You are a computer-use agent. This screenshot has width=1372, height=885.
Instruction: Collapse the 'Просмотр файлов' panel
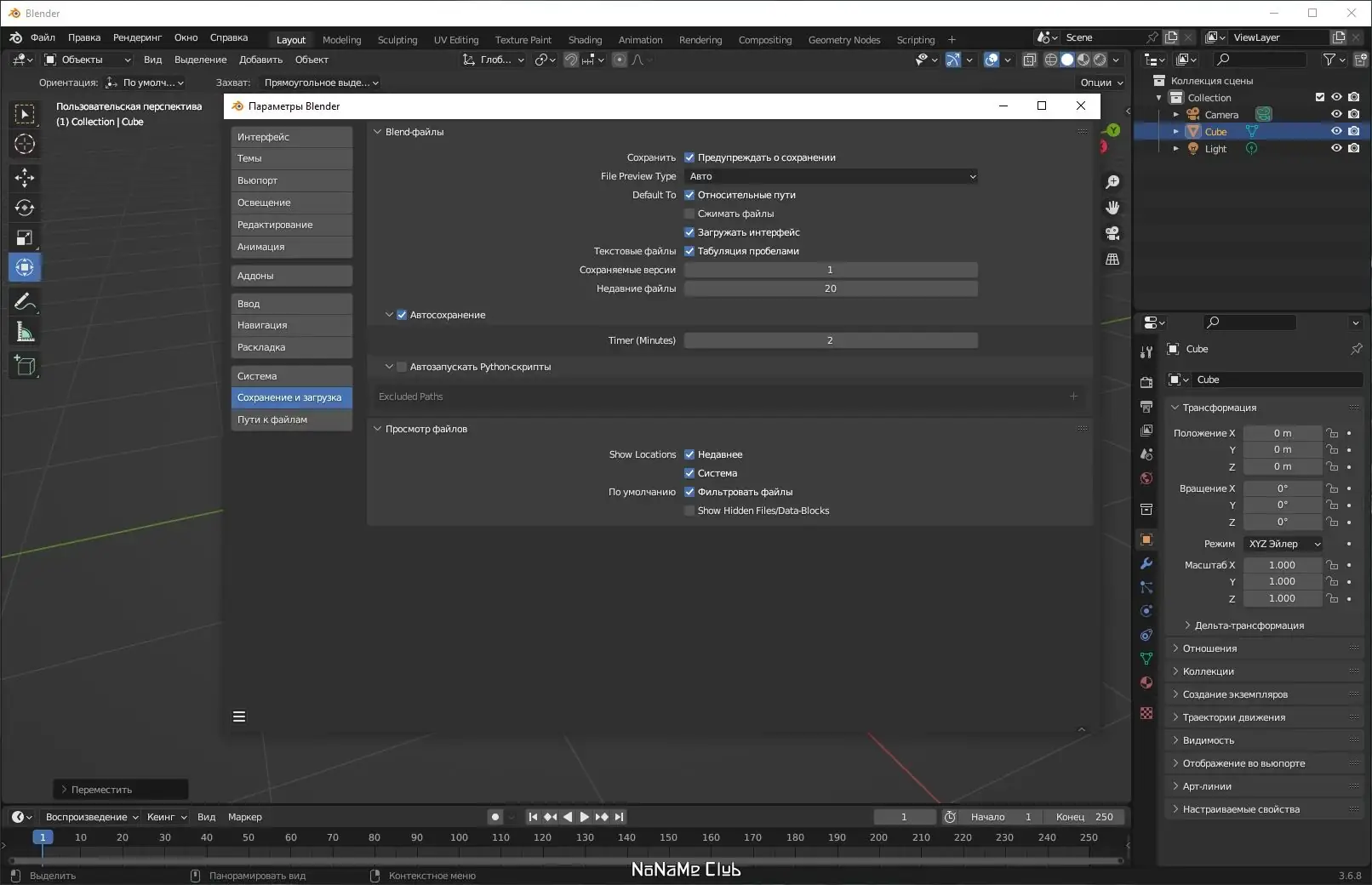click(x=378, y=429)
